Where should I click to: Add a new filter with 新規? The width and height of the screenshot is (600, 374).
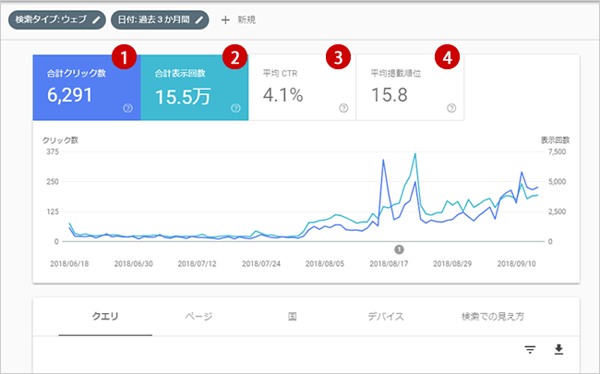238,20
